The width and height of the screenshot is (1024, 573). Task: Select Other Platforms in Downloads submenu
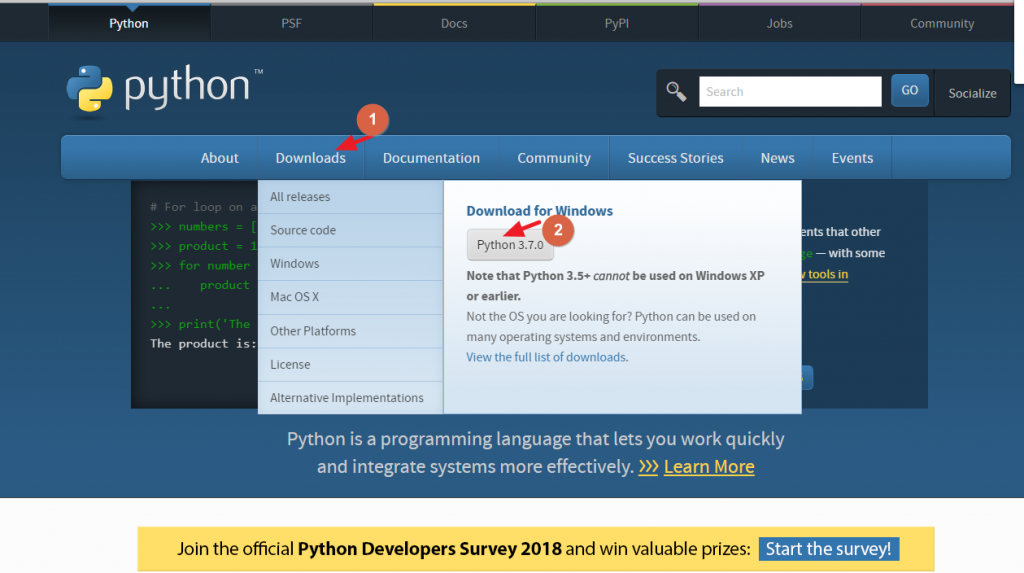pyautogui.click(x=351, y=331)
